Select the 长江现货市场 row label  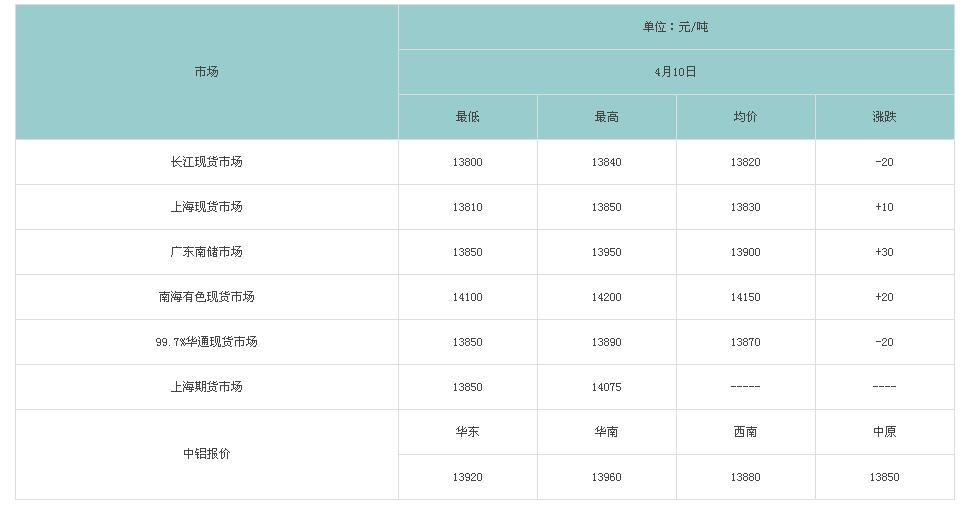coord(206,162)
